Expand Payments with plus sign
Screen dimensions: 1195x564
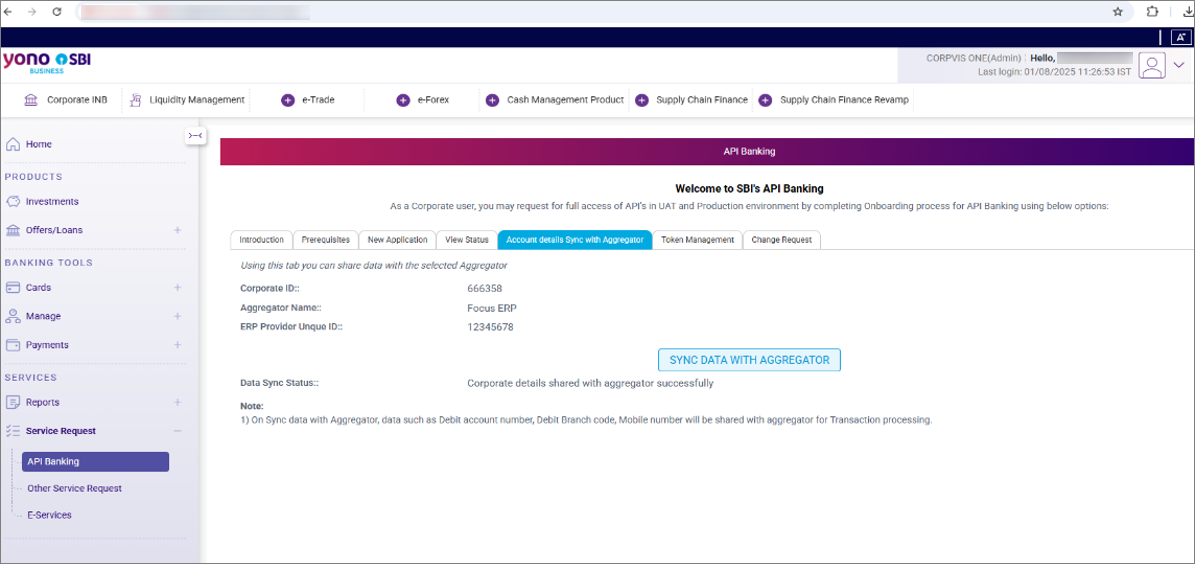177,344
